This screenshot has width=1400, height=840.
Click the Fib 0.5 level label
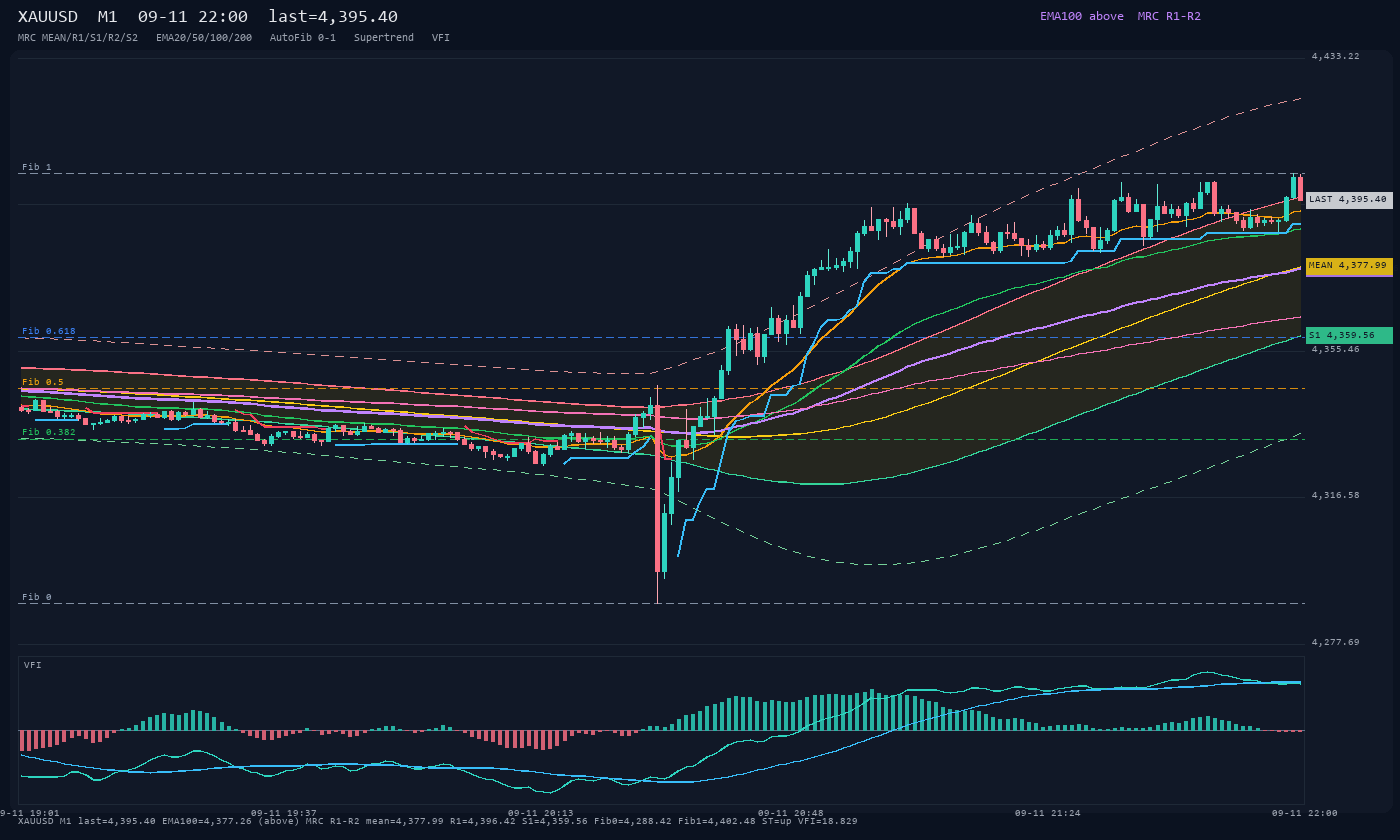click(43, 382)
